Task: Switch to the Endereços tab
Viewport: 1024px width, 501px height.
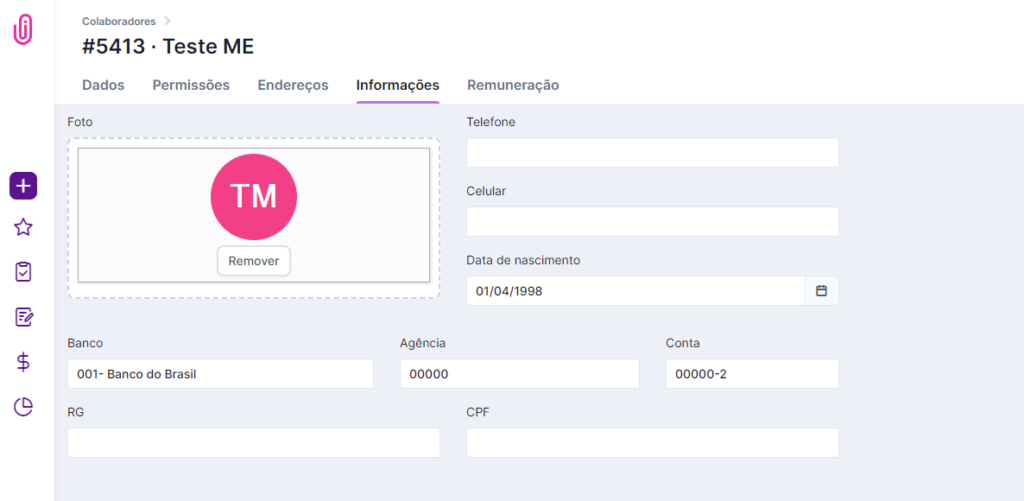Action: (x=293, y=85)
